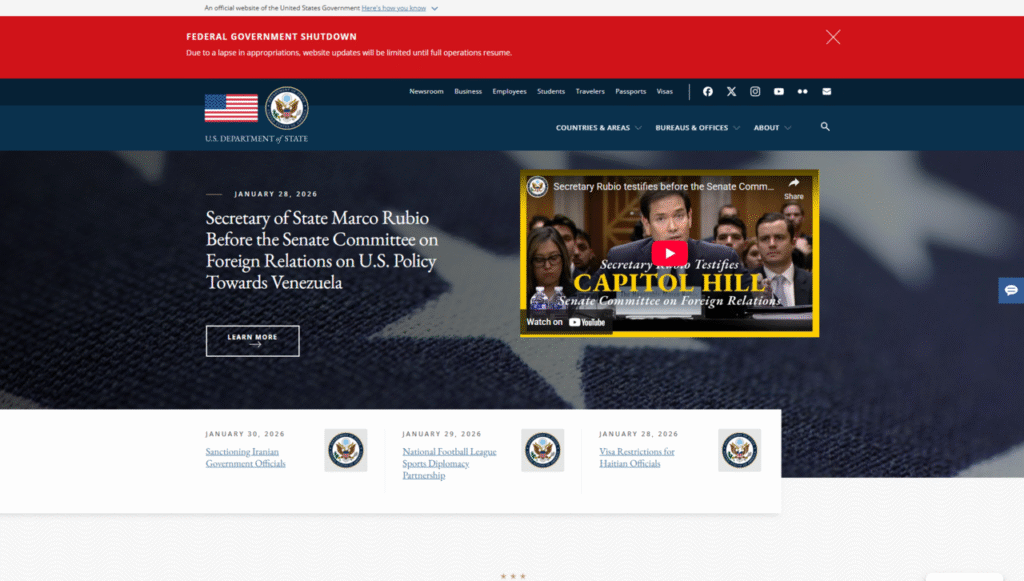Play the Secretary Rubio testimony video
This screenshot has height=581, width=1024.
(x=669, y=253)
